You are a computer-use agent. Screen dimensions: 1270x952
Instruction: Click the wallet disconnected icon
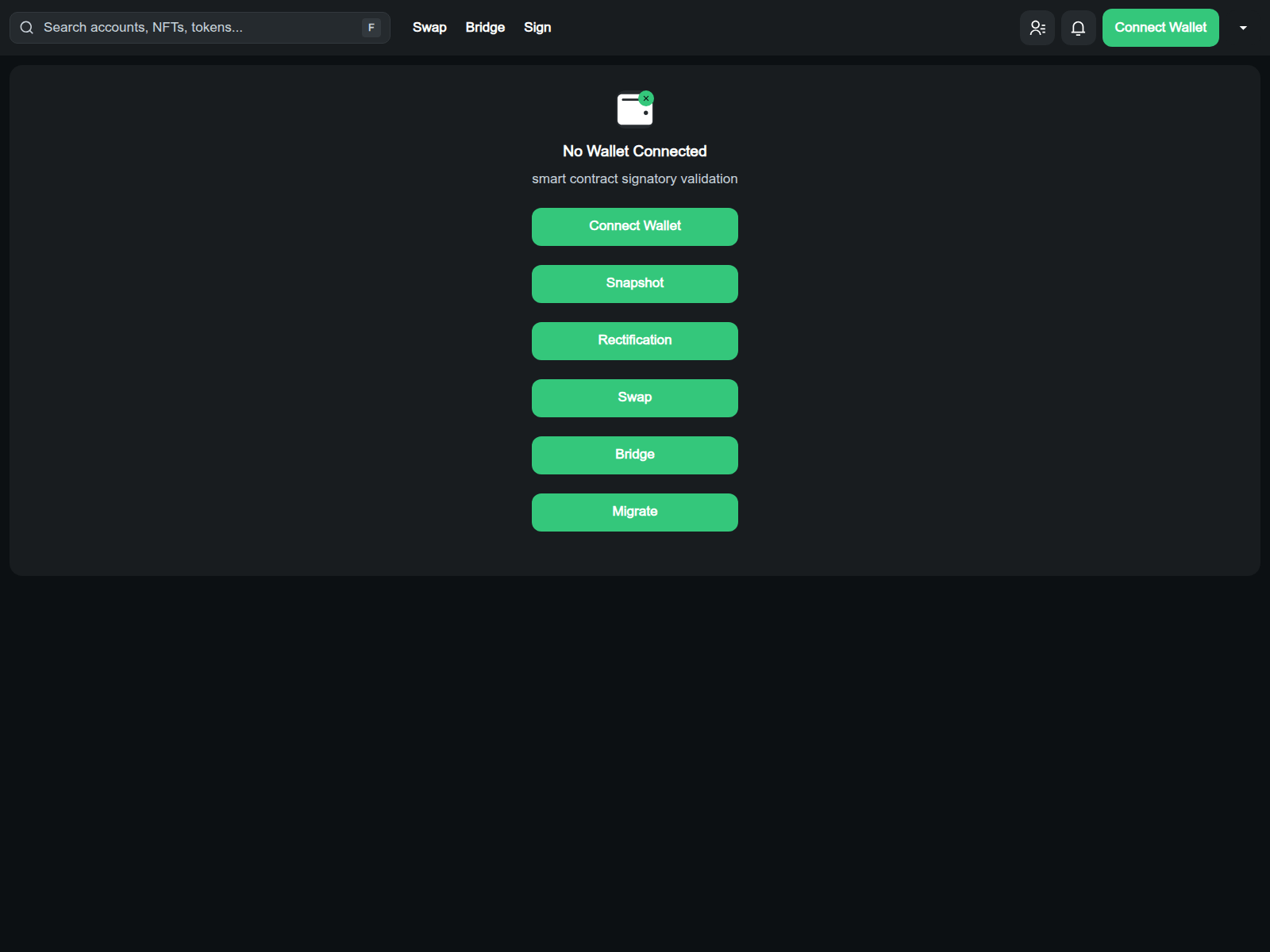click(x=635, y=109)
